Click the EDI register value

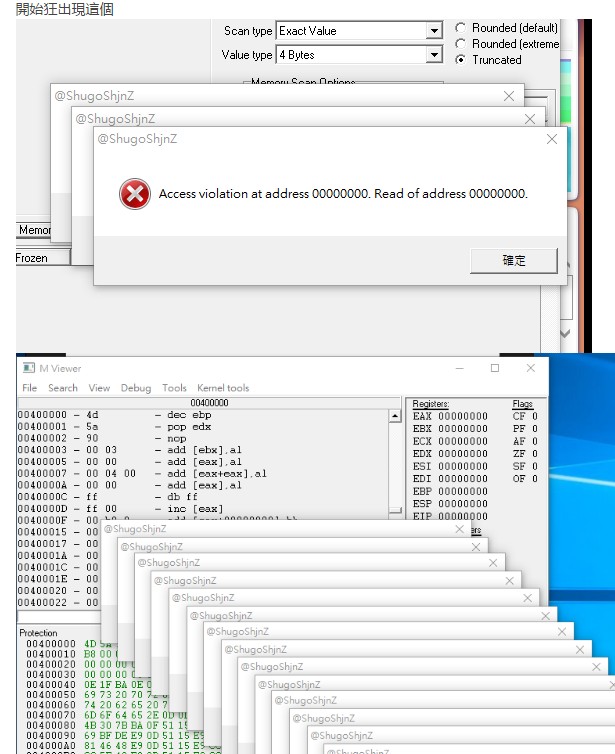pyautogui.click(x=463, y=478)
